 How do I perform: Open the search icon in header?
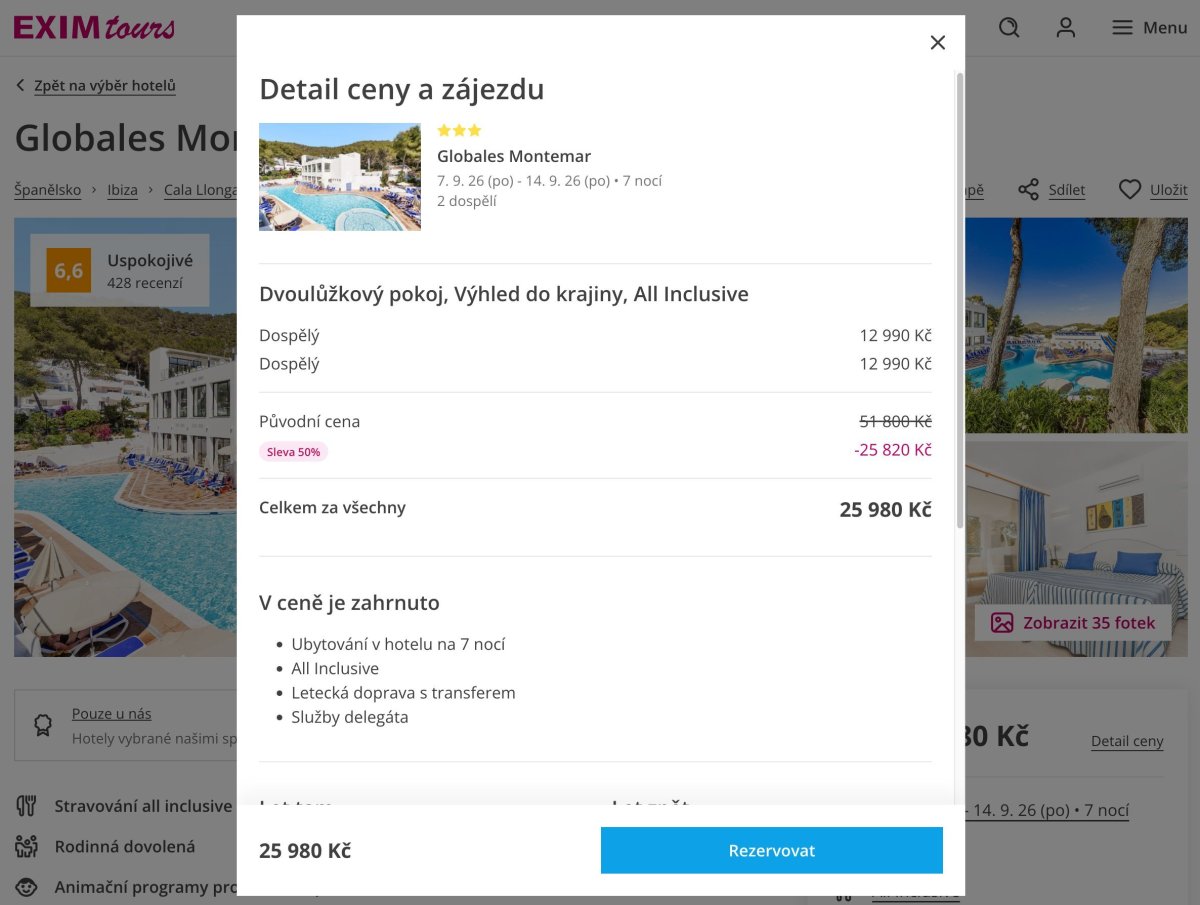click(1009, 28)
